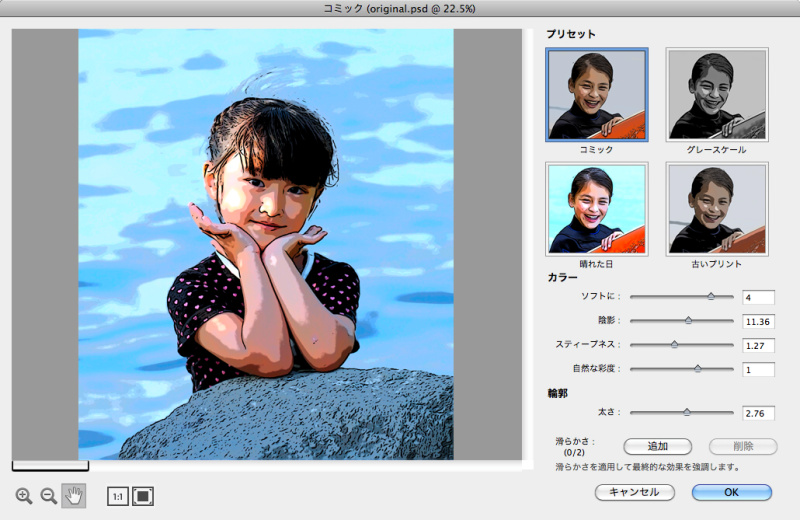Click the ソフトに slider handle
This screenshot has width=800, height=520.
click(x=711, y=296)
